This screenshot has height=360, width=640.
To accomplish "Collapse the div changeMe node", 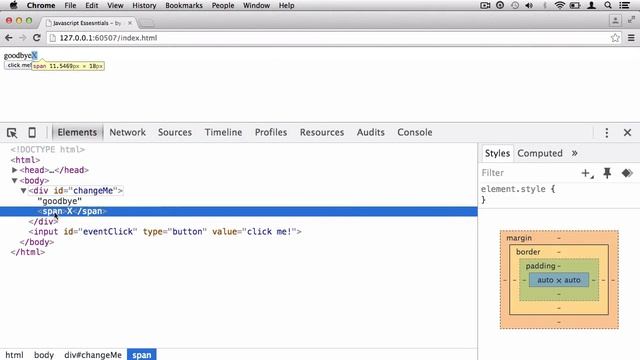I will [24, 191].
